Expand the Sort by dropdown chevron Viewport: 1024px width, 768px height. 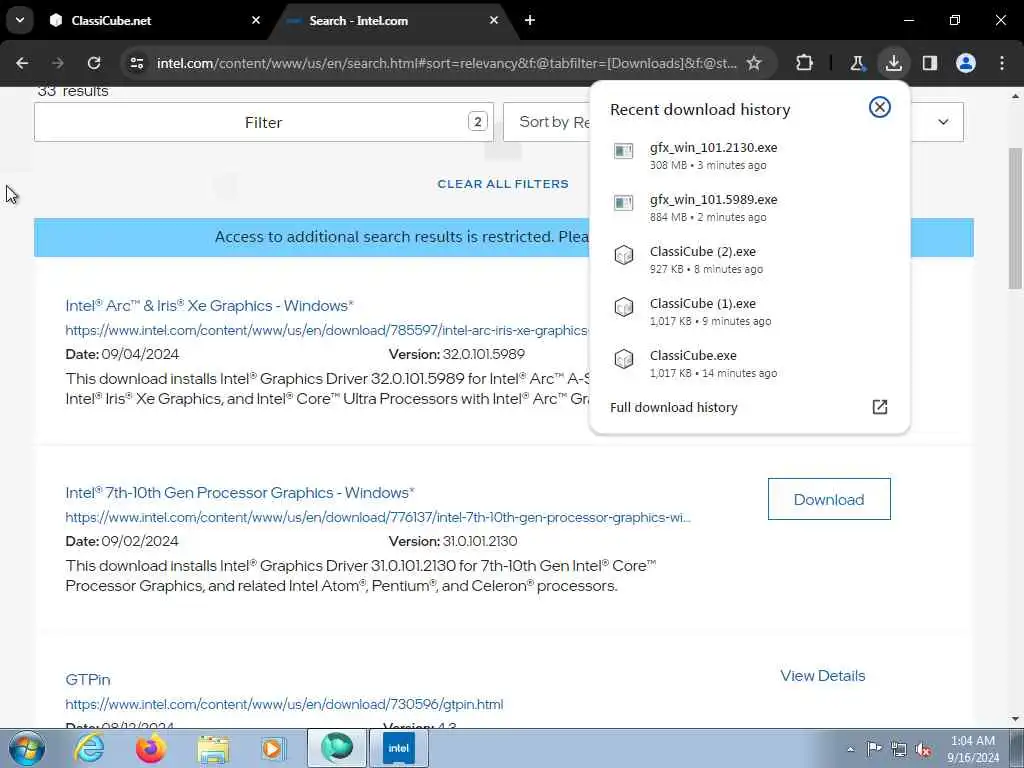coord(943,122)
